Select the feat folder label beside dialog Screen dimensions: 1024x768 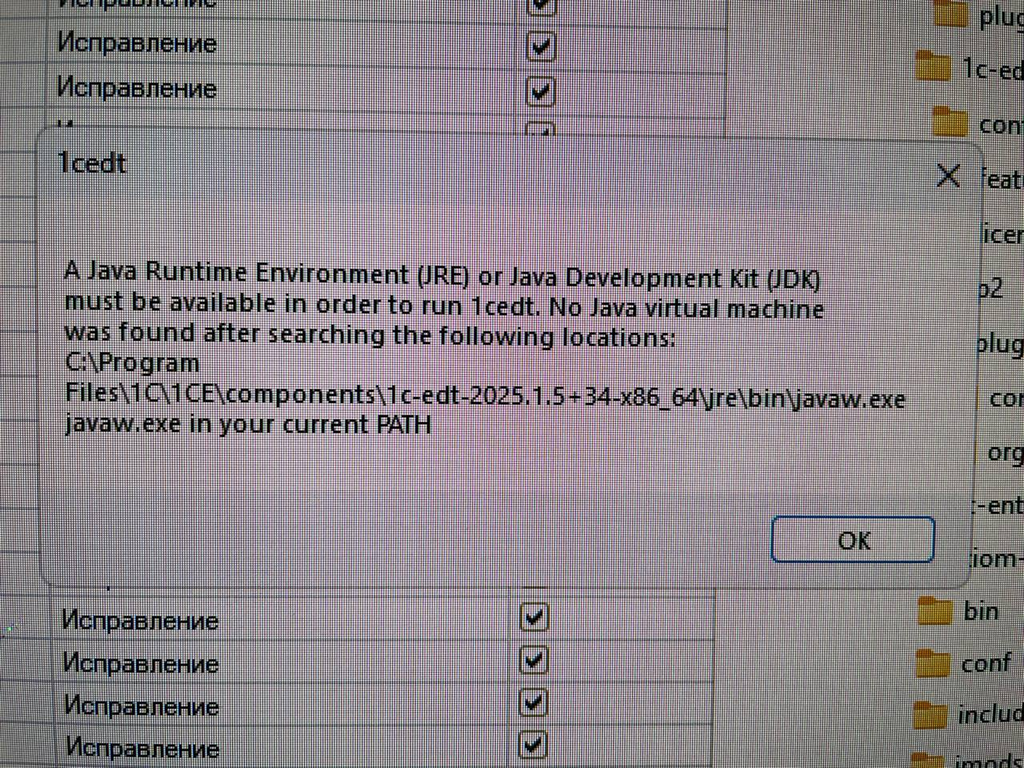pos(1002,181)
